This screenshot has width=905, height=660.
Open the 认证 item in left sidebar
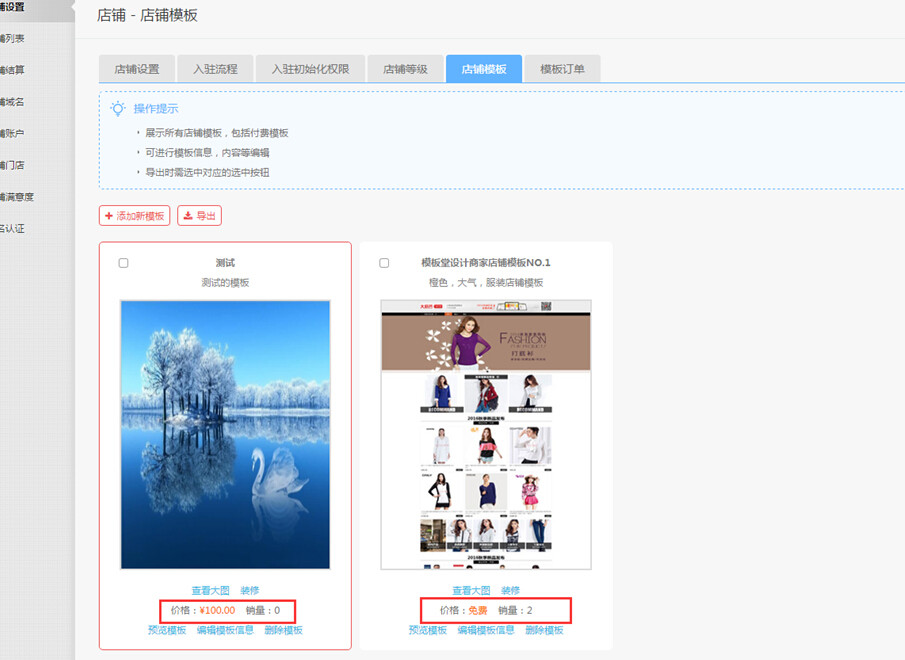coord(12,229)
